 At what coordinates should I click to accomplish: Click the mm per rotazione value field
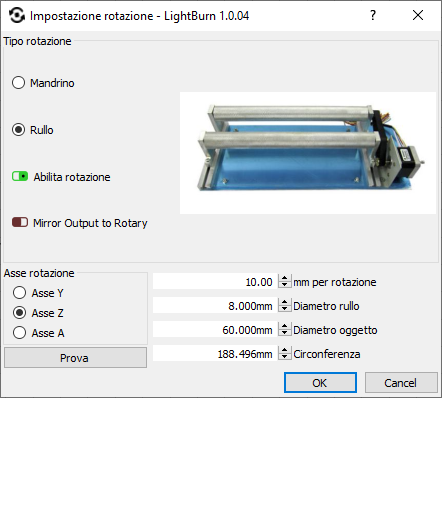pyautogui.click(x=215, y=282)
